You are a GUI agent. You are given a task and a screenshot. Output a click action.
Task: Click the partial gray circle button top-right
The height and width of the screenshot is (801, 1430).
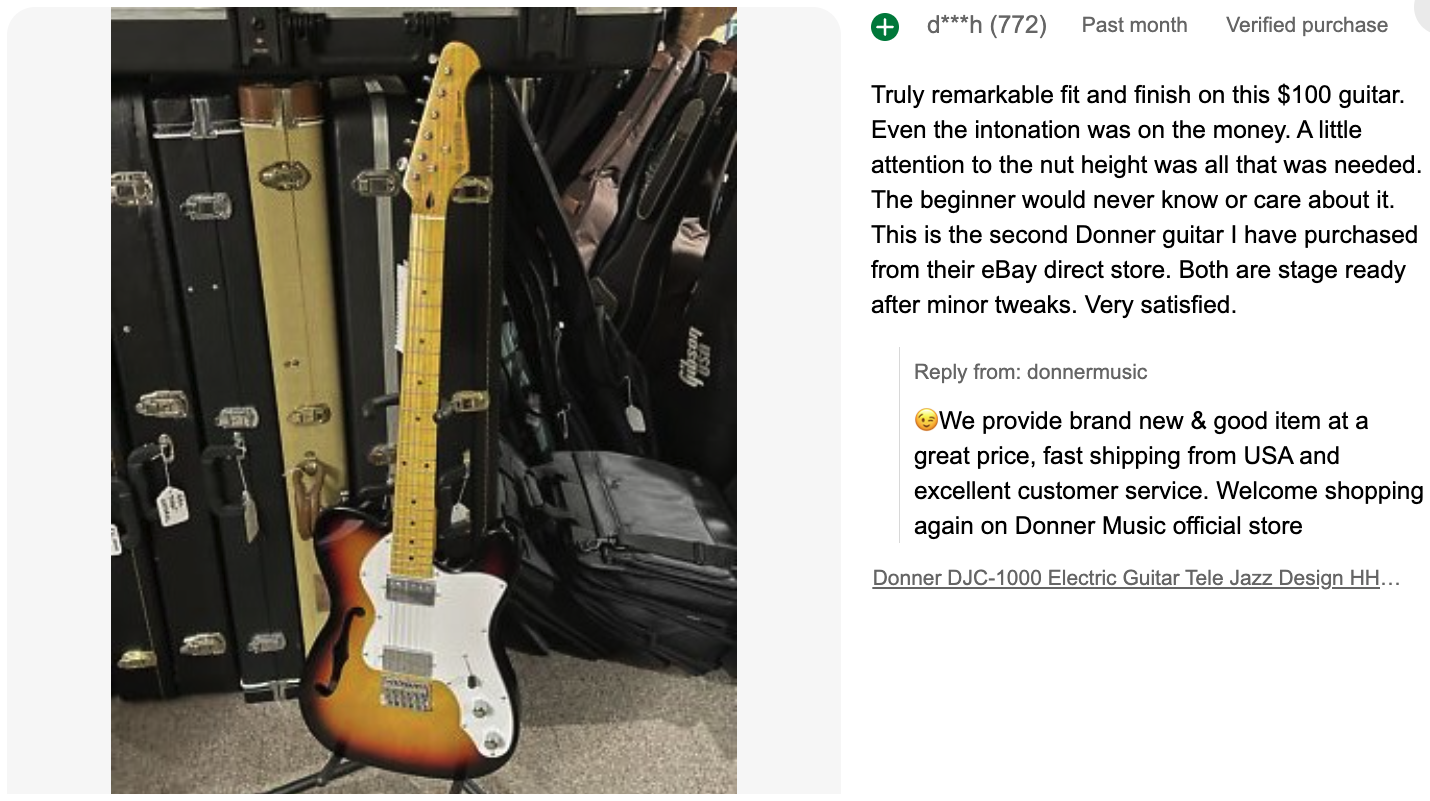pos(1423,12)
